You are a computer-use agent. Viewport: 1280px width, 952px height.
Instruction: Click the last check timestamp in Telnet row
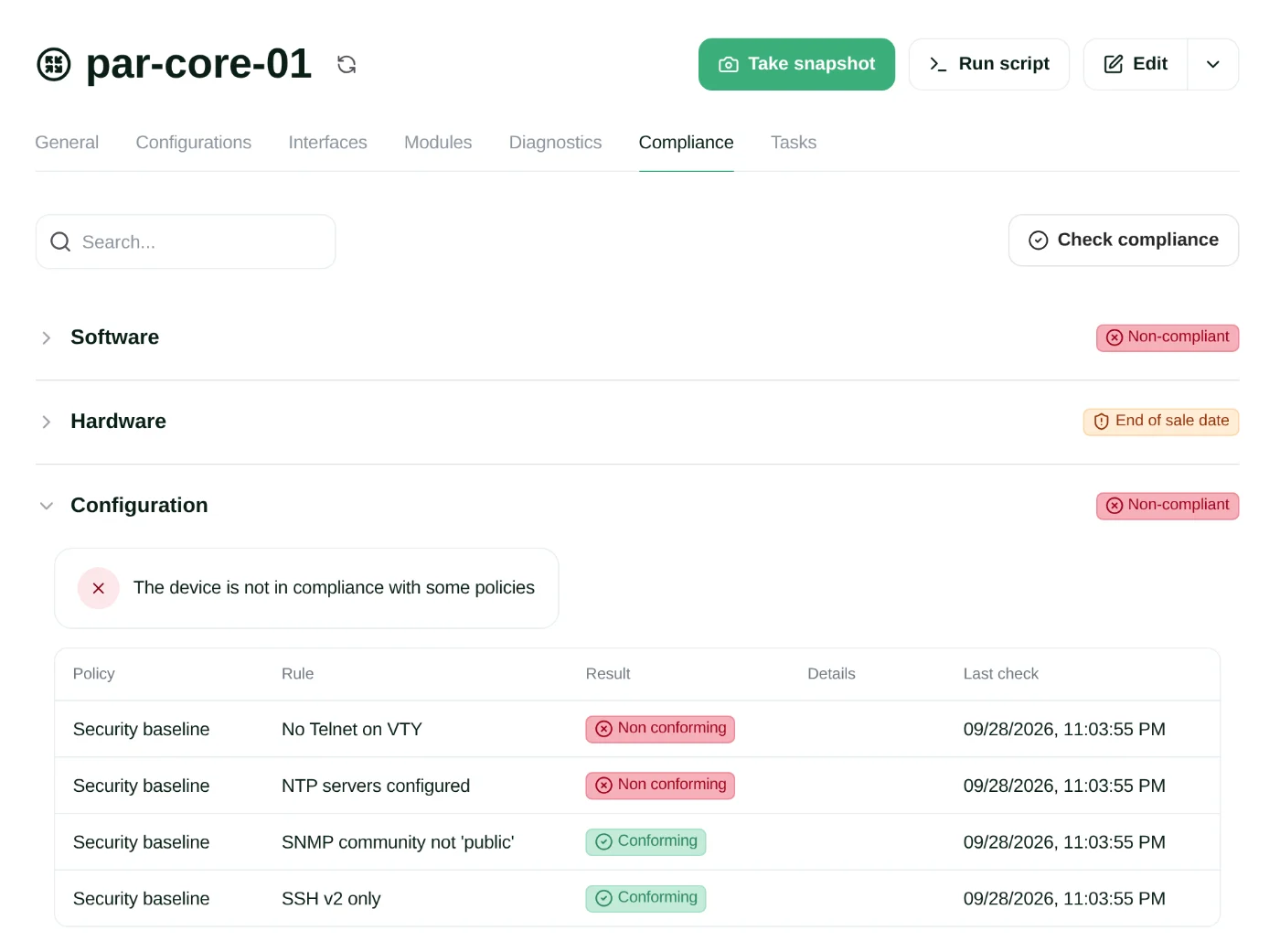point(1064,730)
